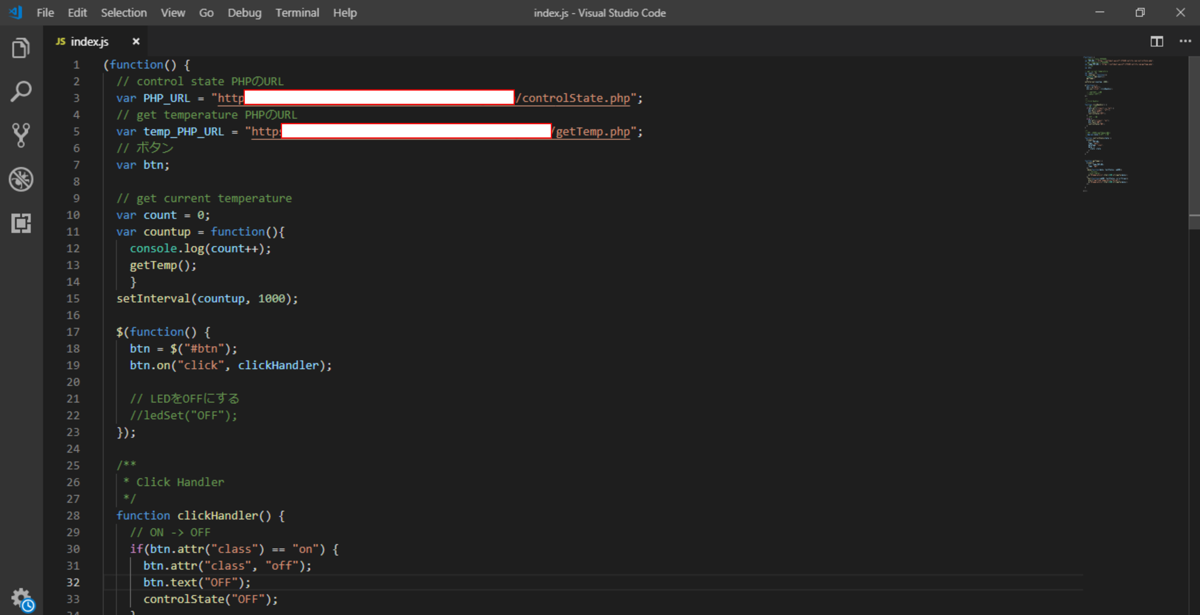Open the Source Control view
The width and height of the screenshot is (1200, 615).
coord(20,135)
